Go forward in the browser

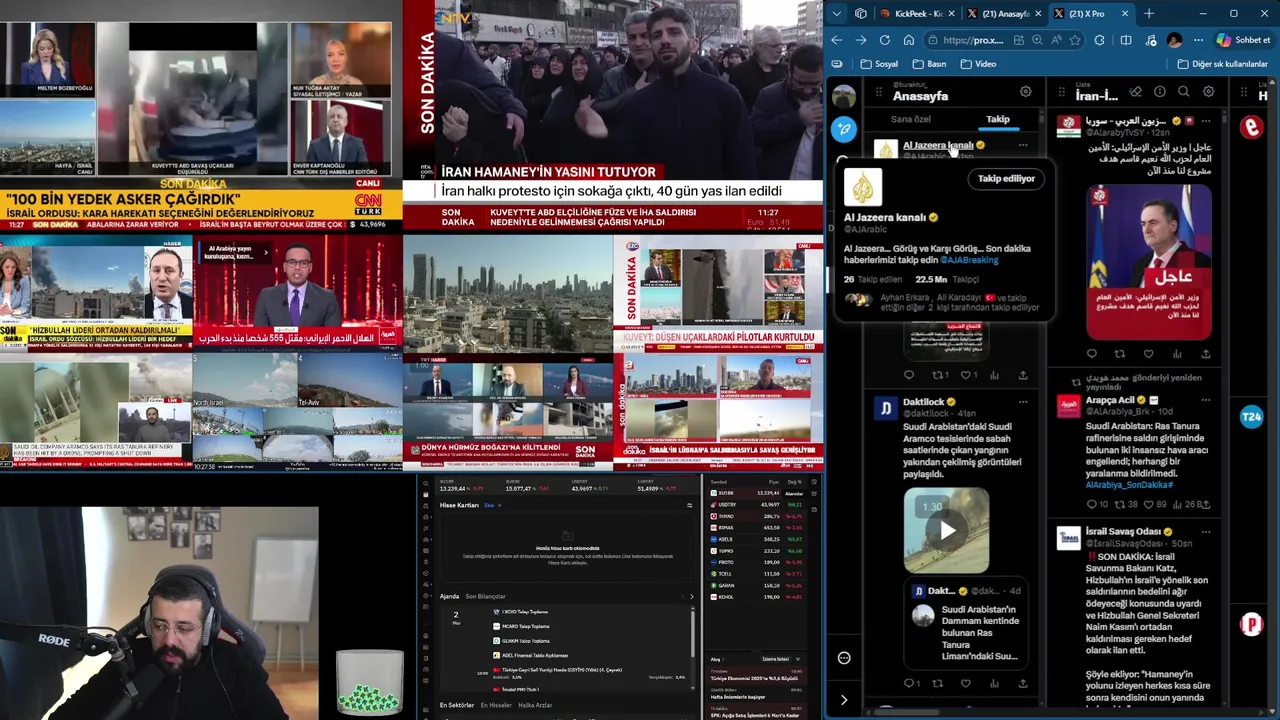click(x=861, y=40)
